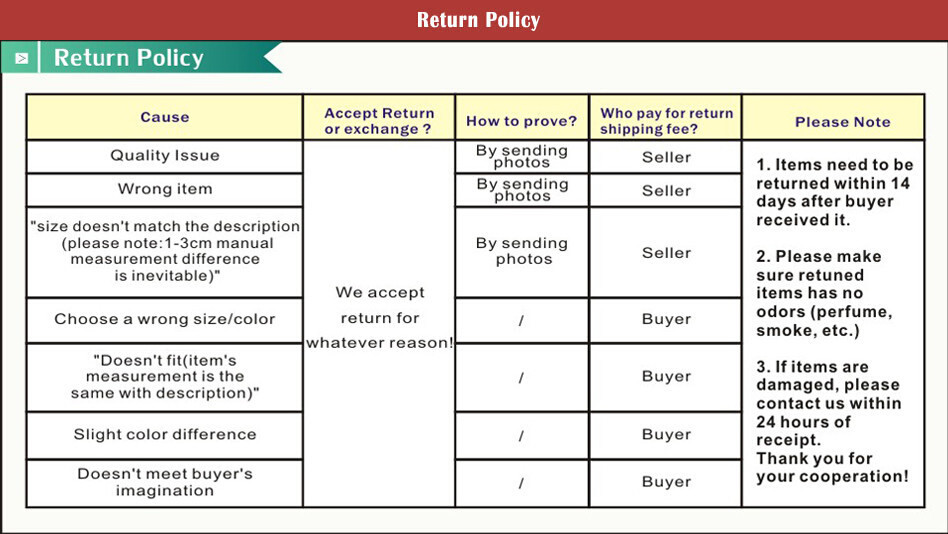Click We accept return for whatever reason text
The image size is (948, 534).
380,318
